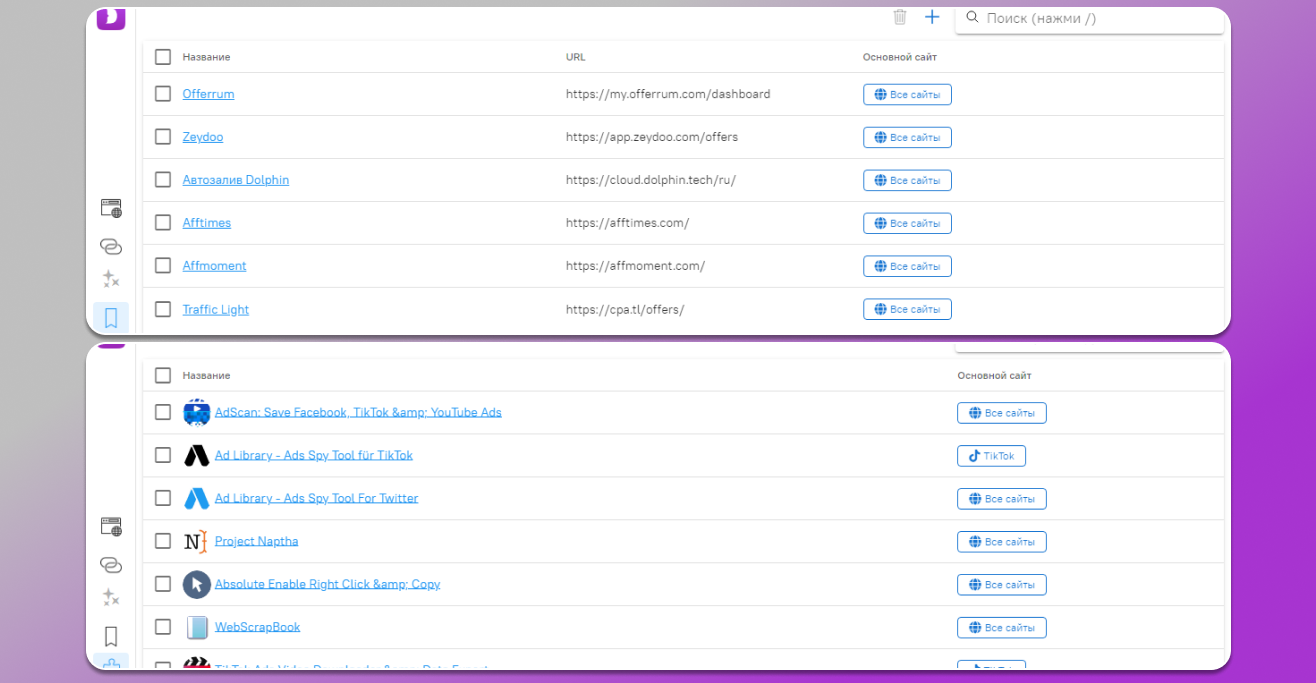The width and height of the screenshot is (1316, 683).
Task: Click the AdScan extension icon
Action: coord(197,412)
